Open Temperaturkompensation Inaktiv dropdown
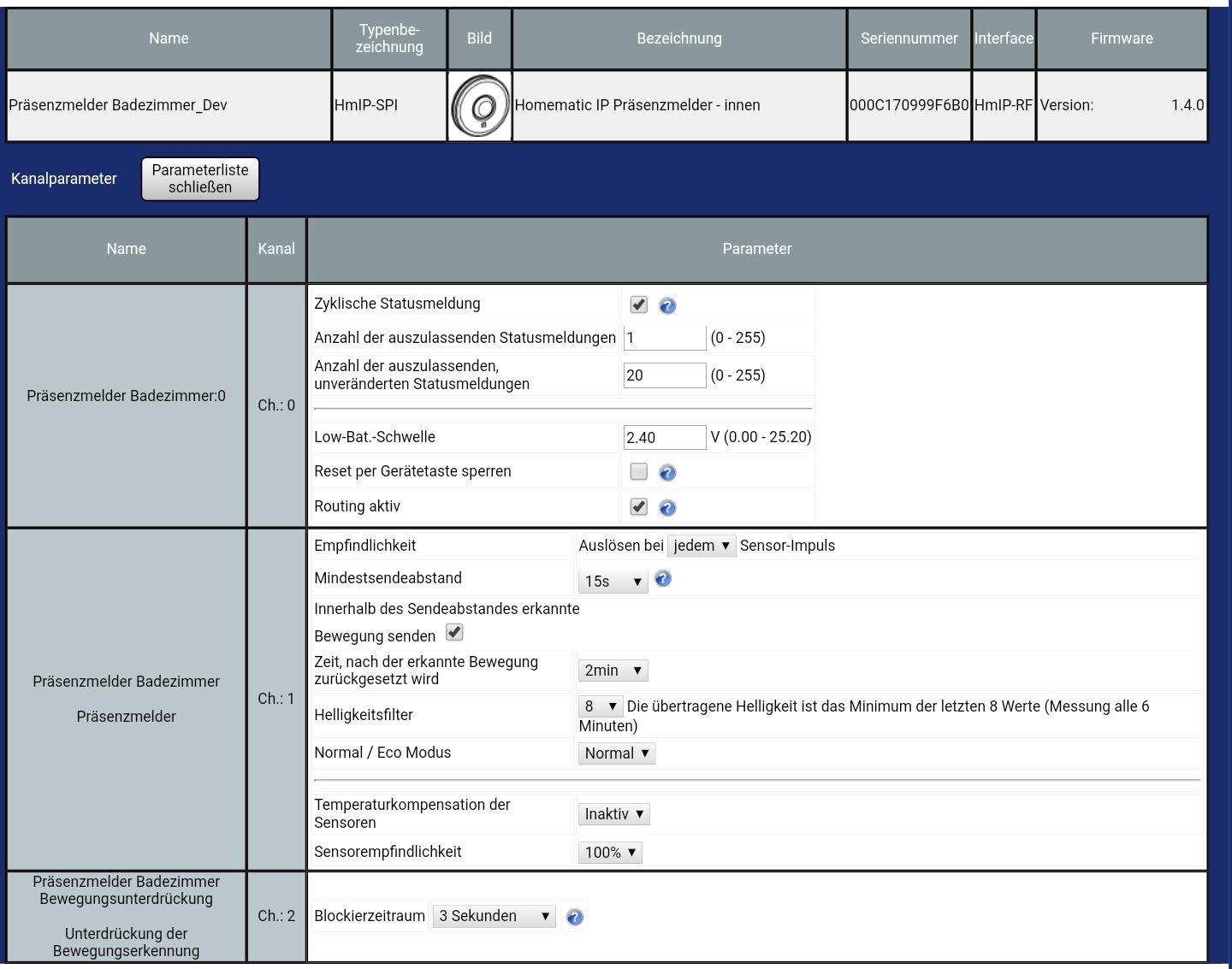Screen dimensions: 1232x969 pyautogui.click(x=614, y=814)
